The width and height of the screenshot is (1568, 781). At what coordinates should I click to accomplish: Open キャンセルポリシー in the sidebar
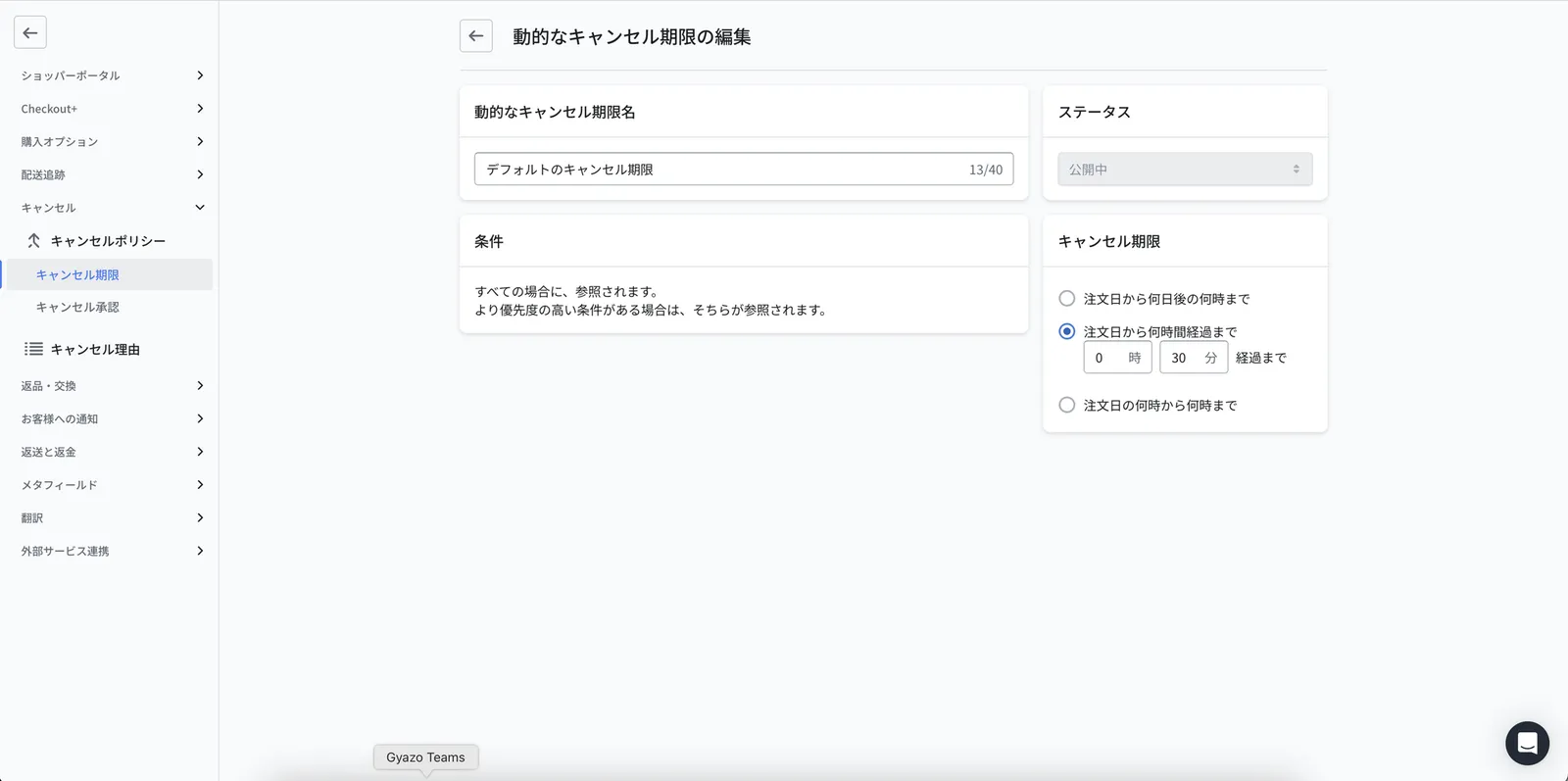click(x=108, y=241)
